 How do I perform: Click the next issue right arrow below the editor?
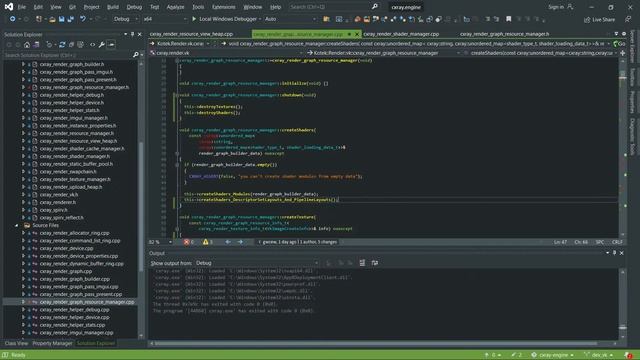coord(240,242)
